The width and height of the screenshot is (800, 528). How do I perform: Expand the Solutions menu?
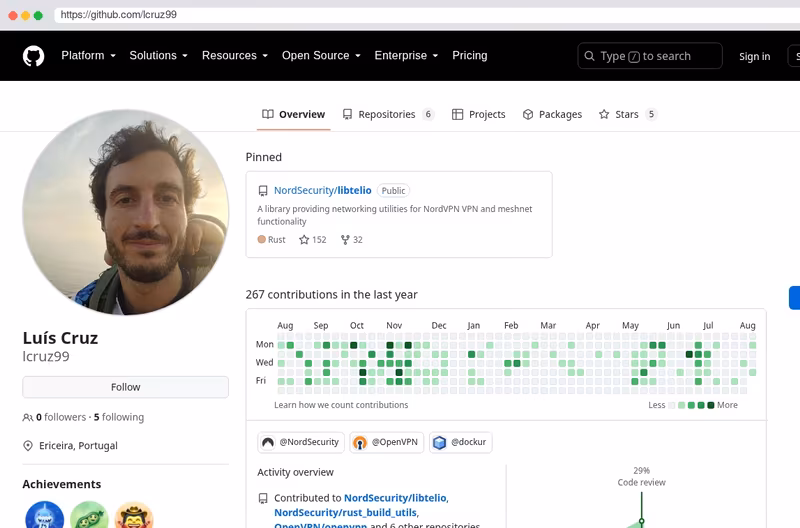[x=159, y=56]
